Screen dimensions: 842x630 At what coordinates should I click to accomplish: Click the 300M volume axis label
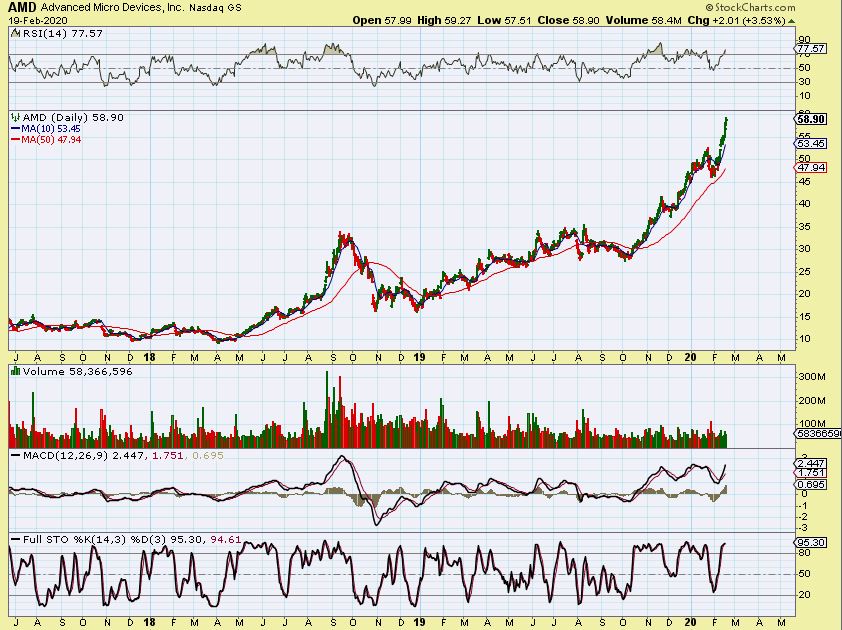coord(812,377)
